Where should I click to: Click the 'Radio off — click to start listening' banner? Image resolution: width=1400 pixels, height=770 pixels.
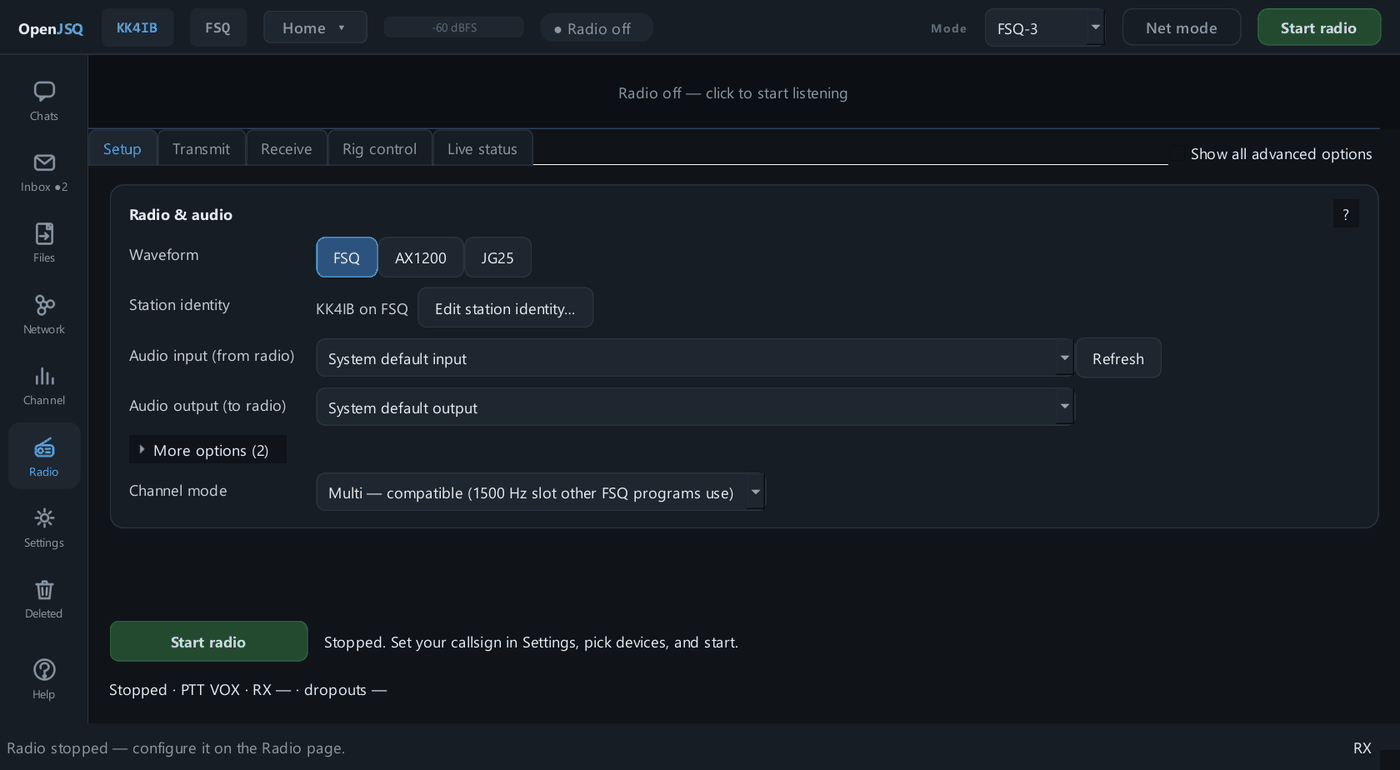pos(733,93)
